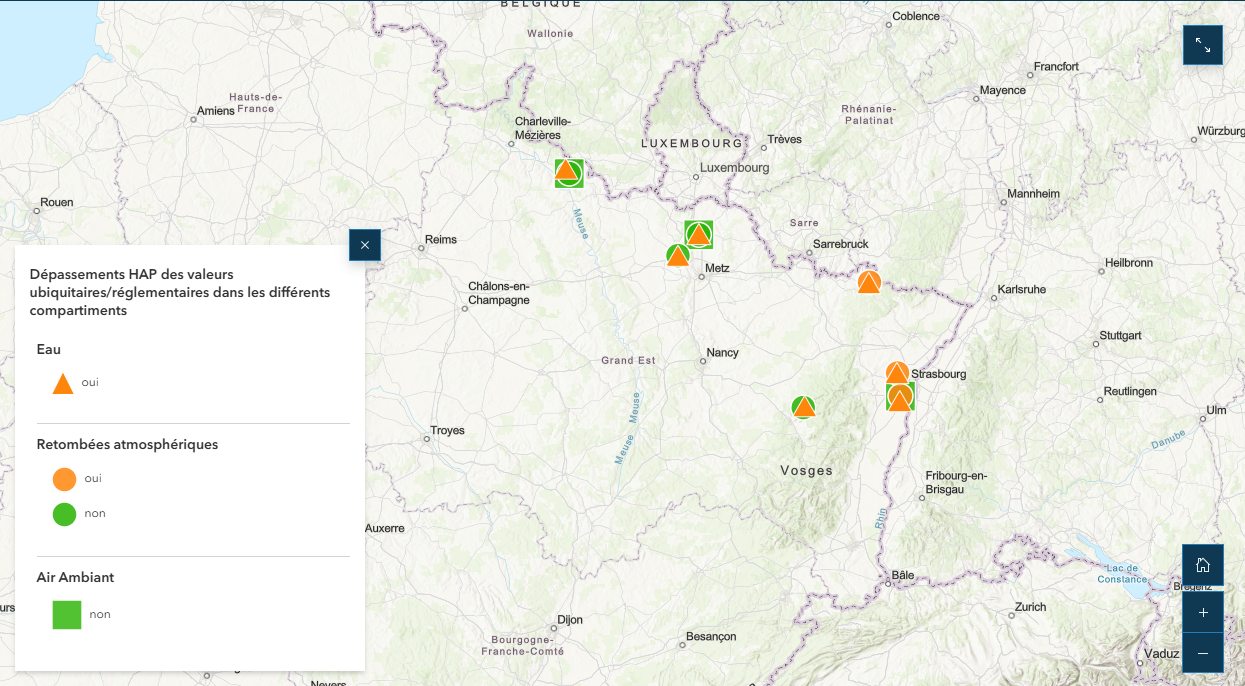Viewport: 1245px width, 686px height.
Task: Click the Nancy city label
Action: click(722, 353)
